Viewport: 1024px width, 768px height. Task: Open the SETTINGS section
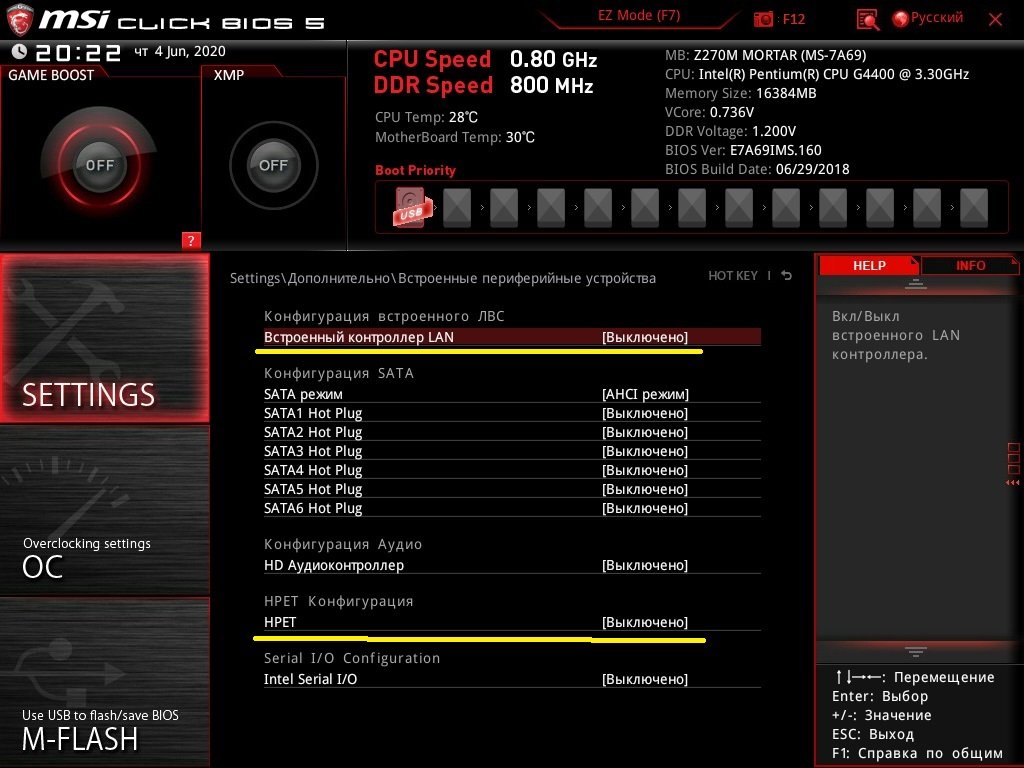104,338
